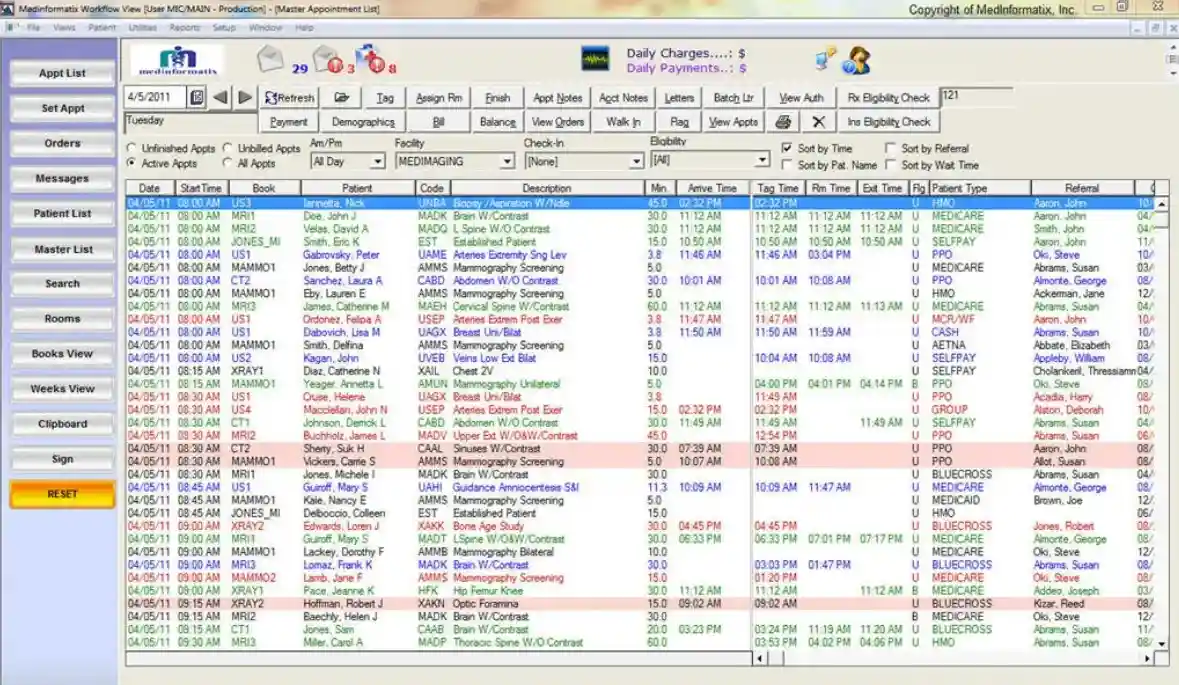Open the Reports menu
The height and width of the screenshot is (685, 1179).
183,27
